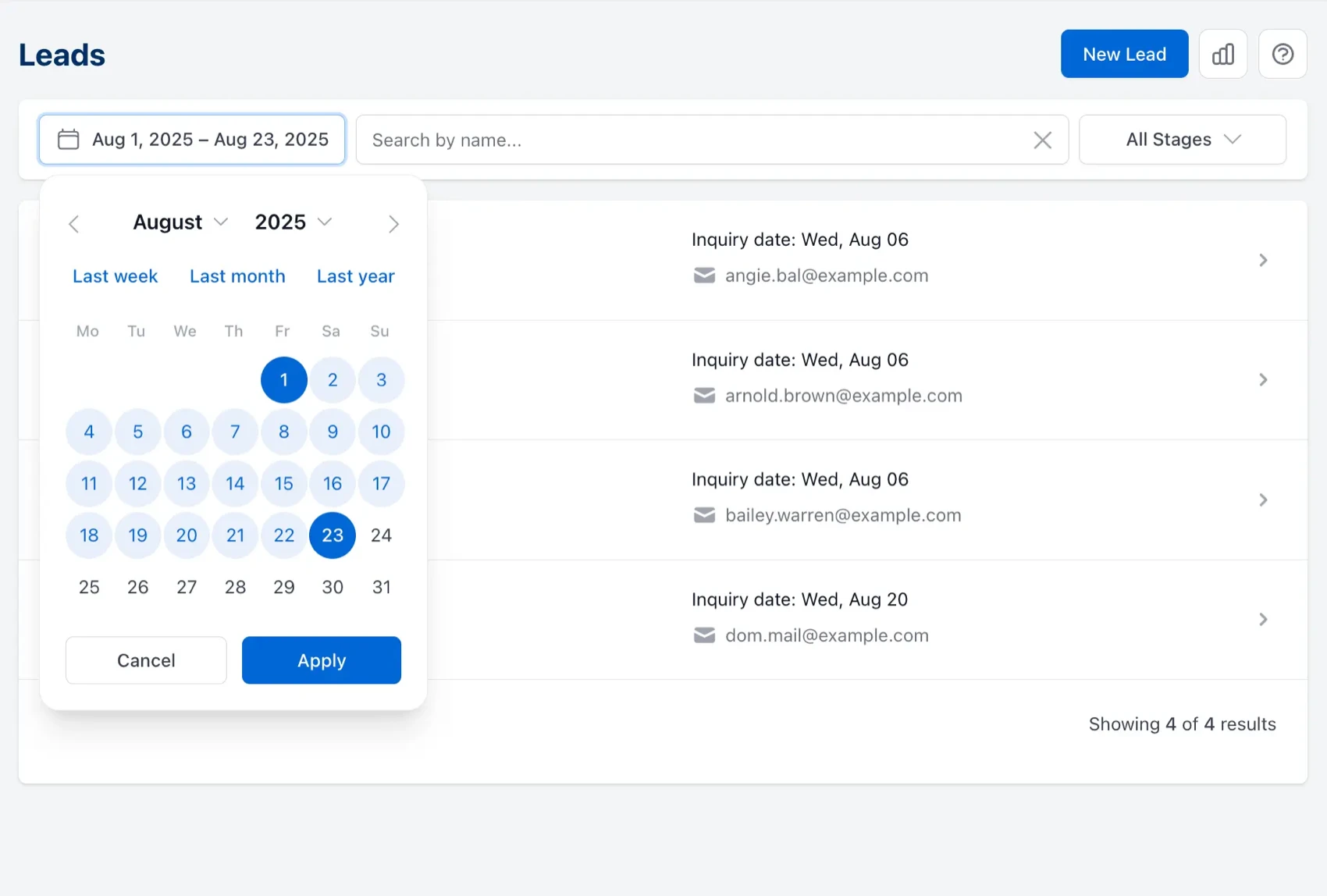Click the New Lead button
1327x896 pixels.
pos(1124,53)
